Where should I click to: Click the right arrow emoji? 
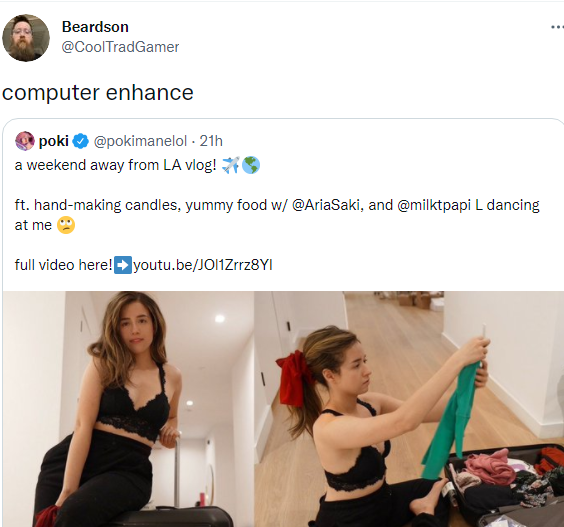(x=123, y=265)
